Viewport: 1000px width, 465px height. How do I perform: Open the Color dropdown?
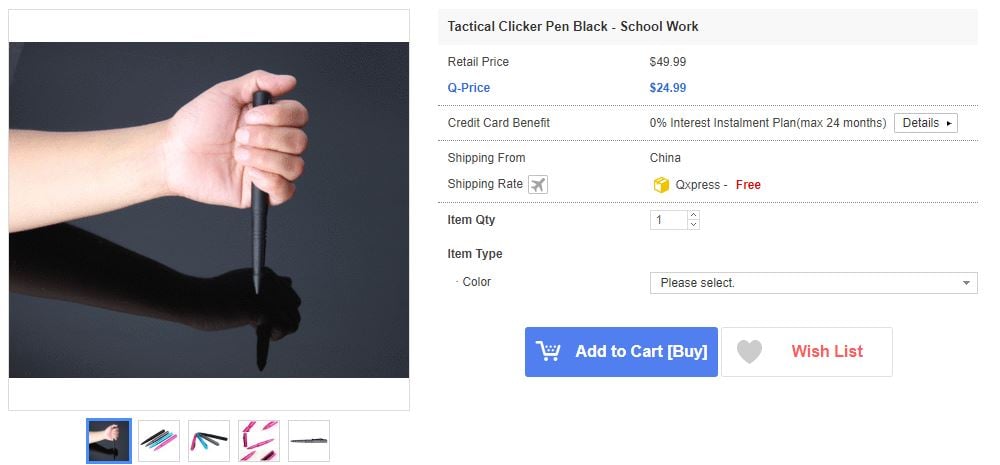(813, 283)
